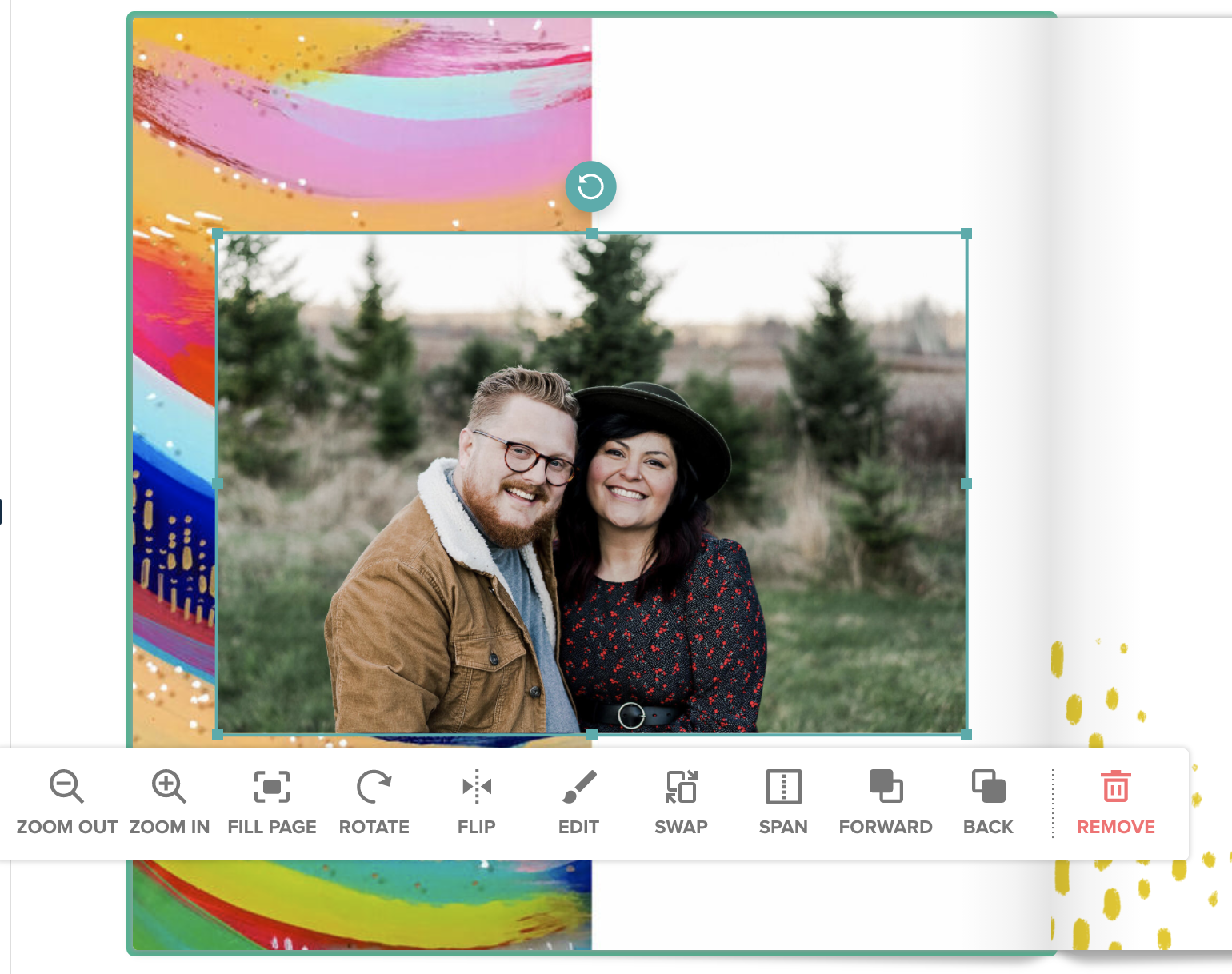The image size is (1232, 974).
Task: Click the top-middle edge resize handle
Action: [592, 234]
